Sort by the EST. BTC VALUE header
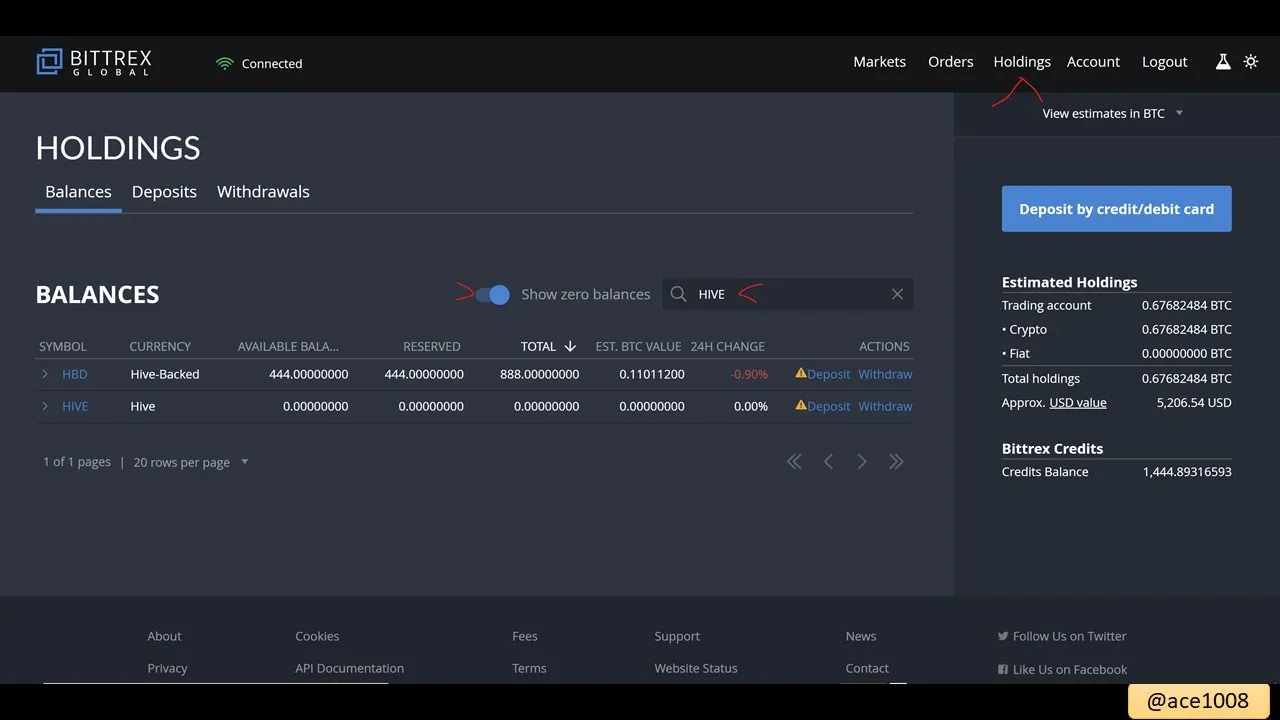 pos(638,346)
